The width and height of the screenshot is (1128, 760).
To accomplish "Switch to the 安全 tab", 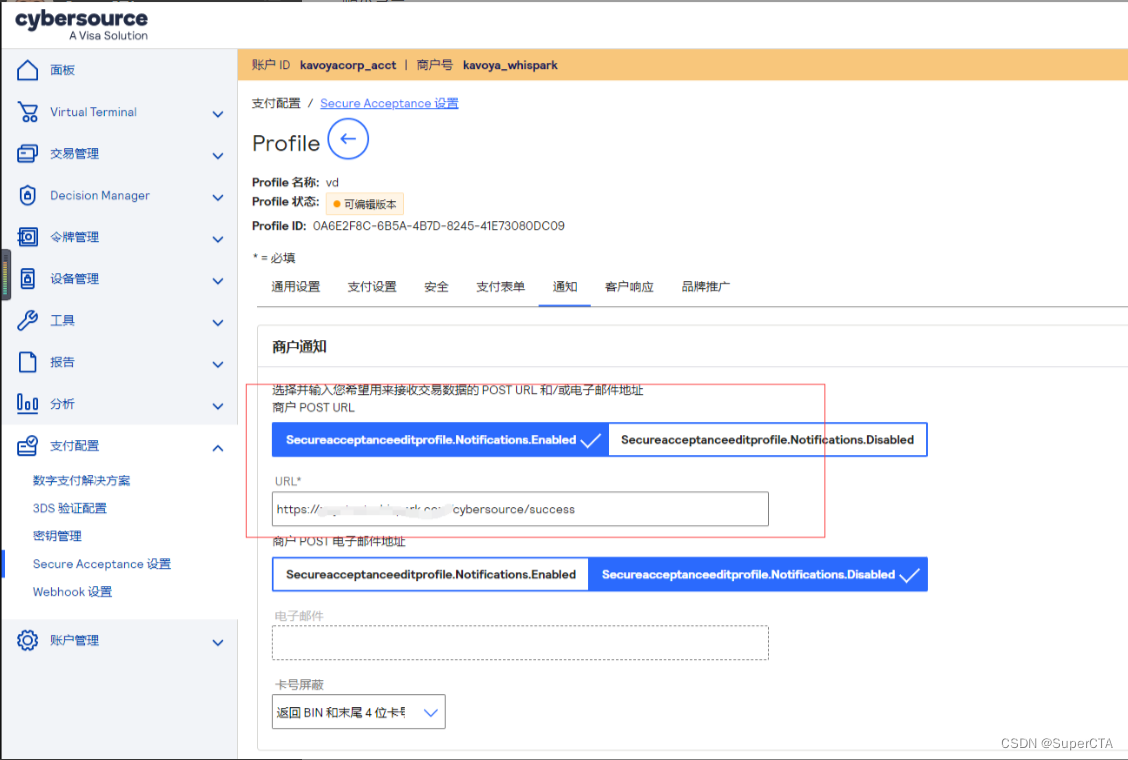I will [436, 286].
